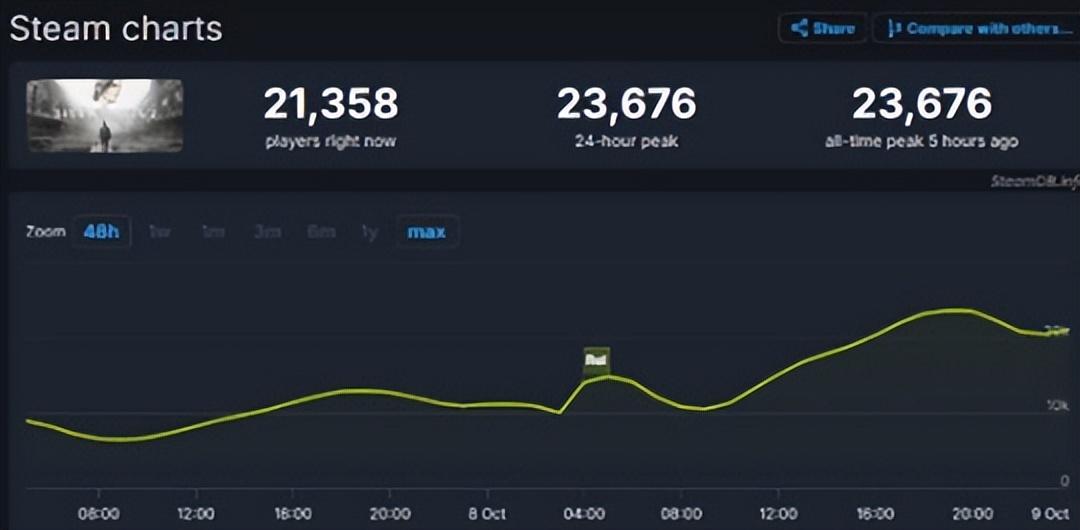Select the 6m zoom range

[x=322, y=232]
